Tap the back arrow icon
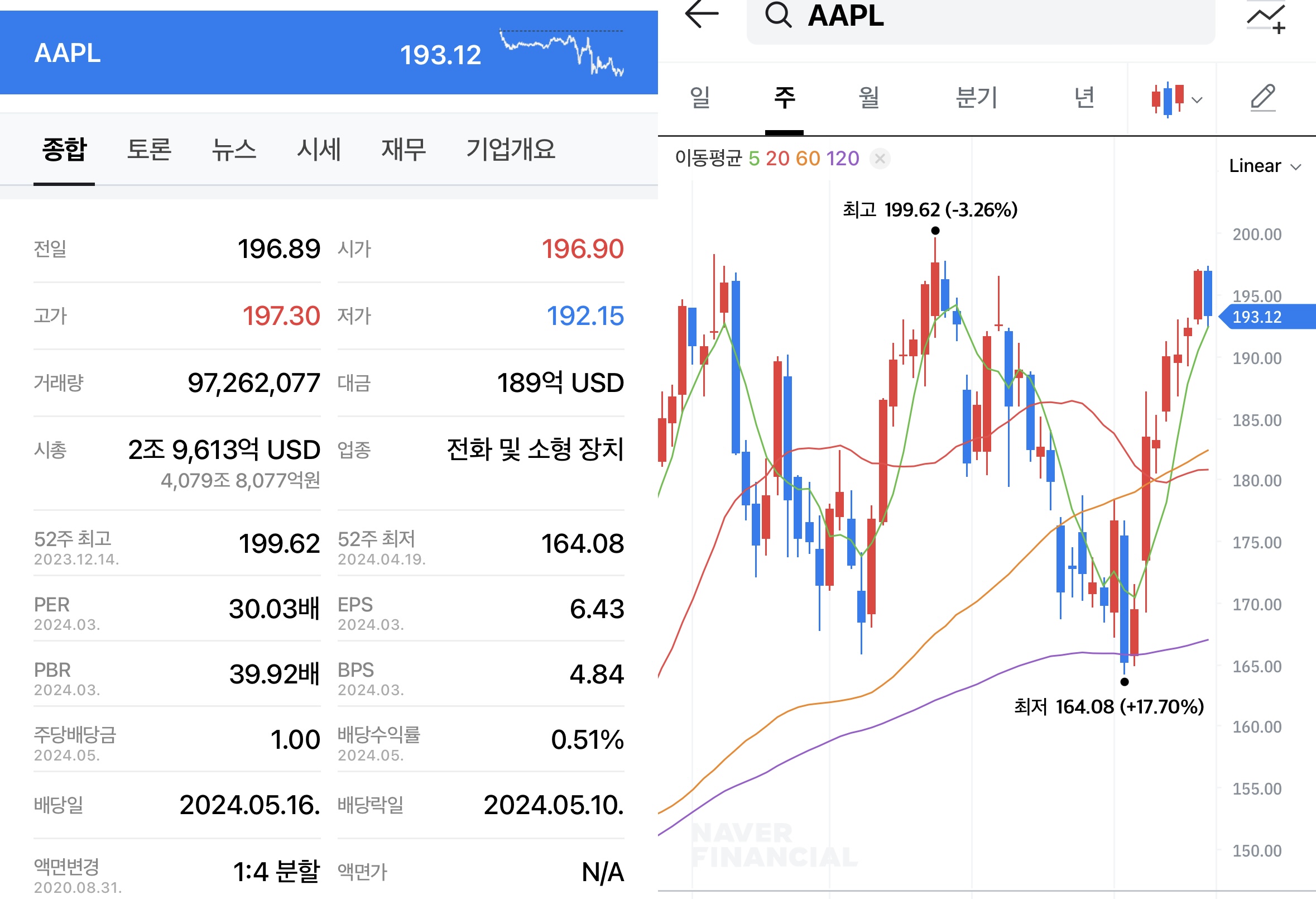1316x899 pixels. 701,14
